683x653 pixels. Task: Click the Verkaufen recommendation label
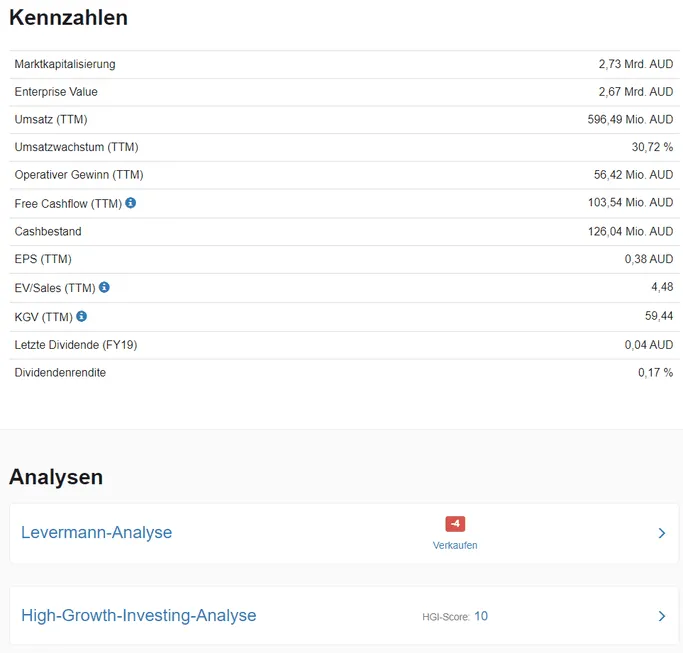click(455, 545)
